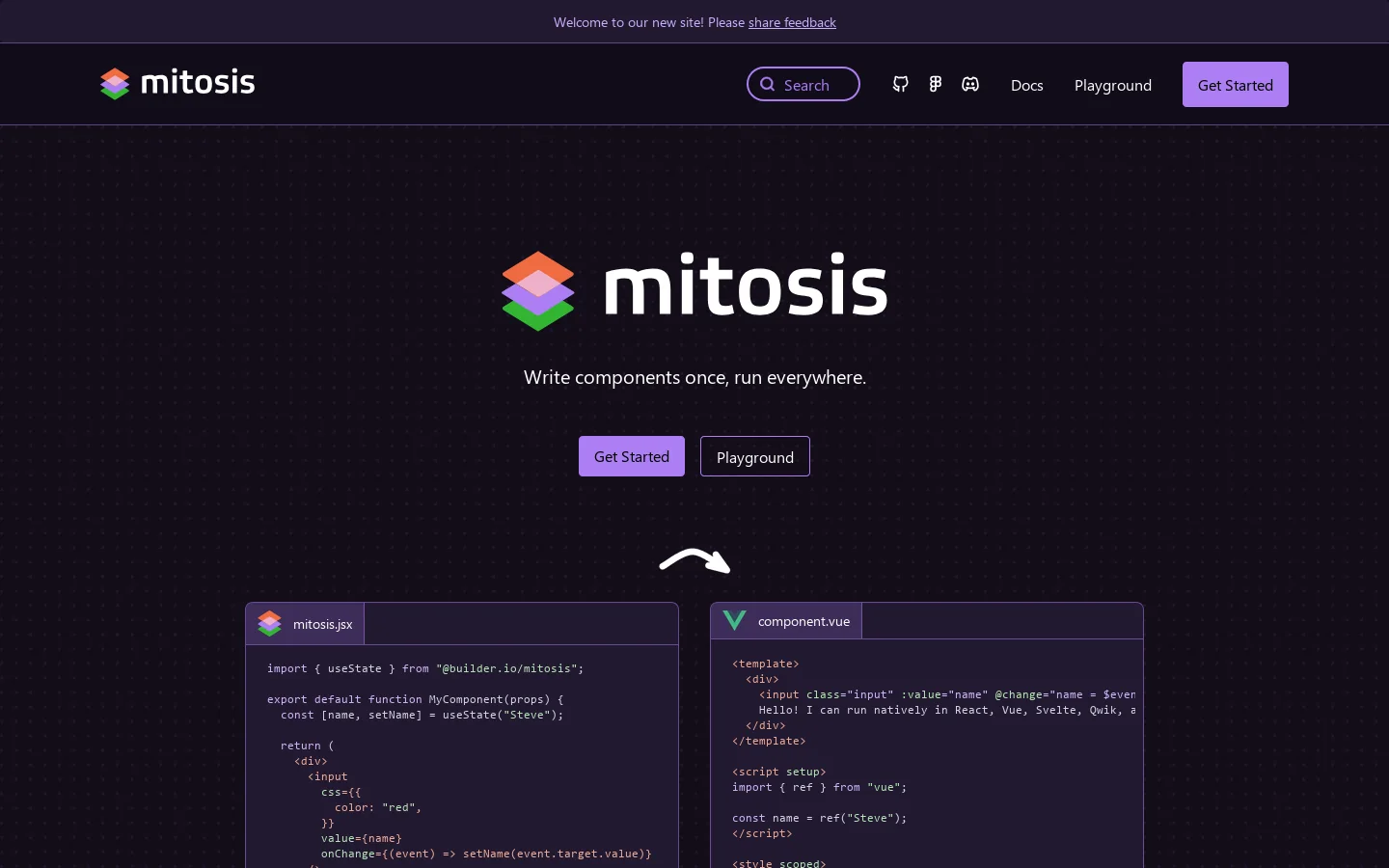1389x868 pixels.
Task: Click the tagline "Write components once, run everywhere."
Action: point(694,377)
